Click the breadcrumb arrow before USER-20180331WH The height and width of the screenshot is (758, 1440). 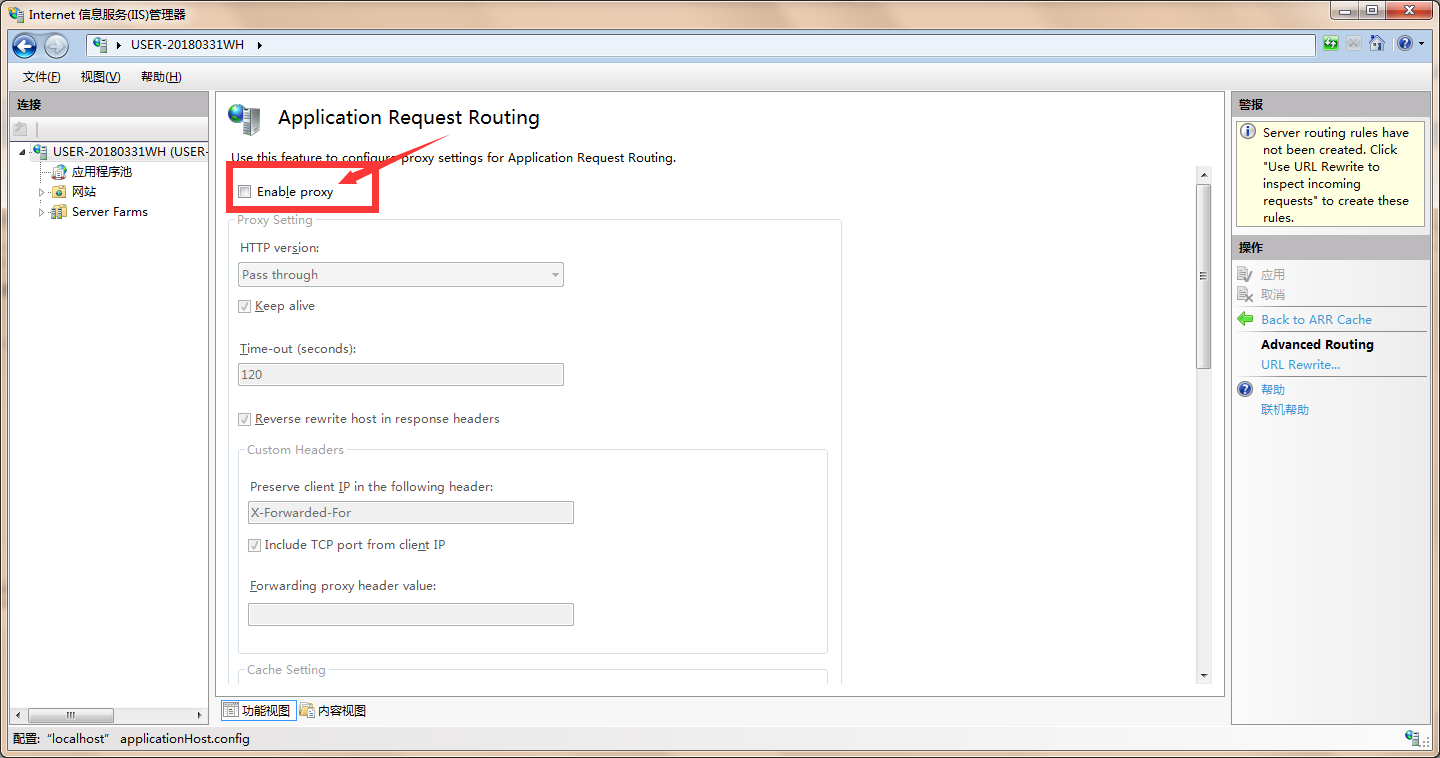click(120, 45)
